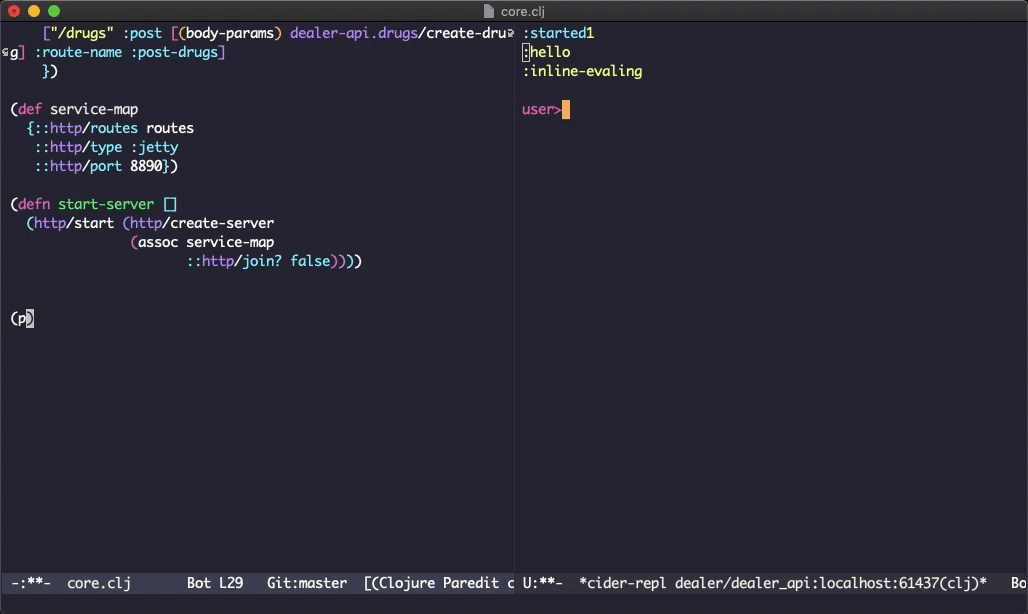Open the Git:master version control menu

(306, 583)
